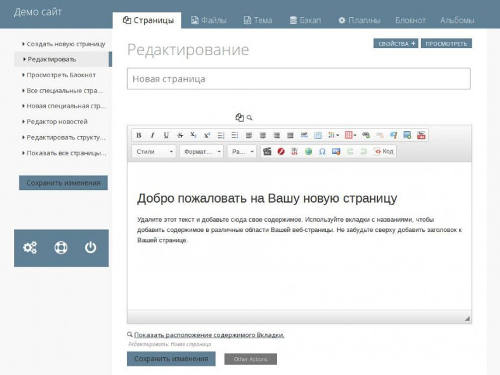The width and height of the screenshot is (500, 375).
Task: Apply superscript formatting
Action: coord(207,135)
